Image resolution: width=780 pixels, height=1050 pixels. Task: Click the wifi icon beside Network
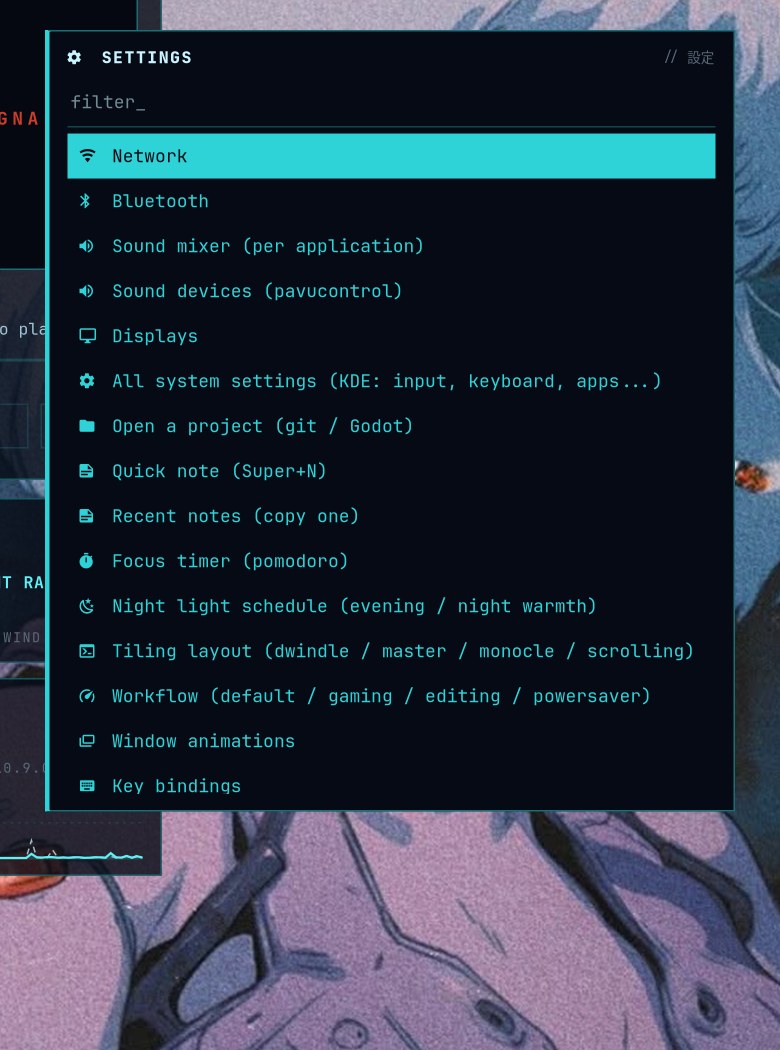87,156
